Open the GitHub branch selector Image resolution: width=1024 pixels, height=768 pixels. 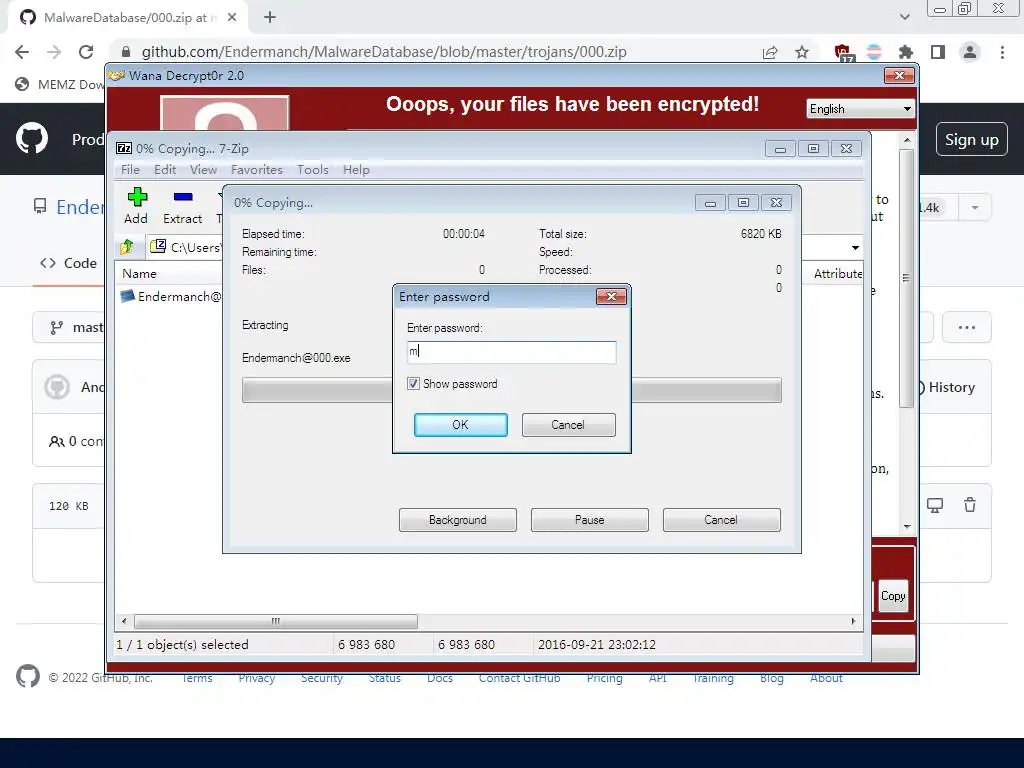(x=69, y=327)
